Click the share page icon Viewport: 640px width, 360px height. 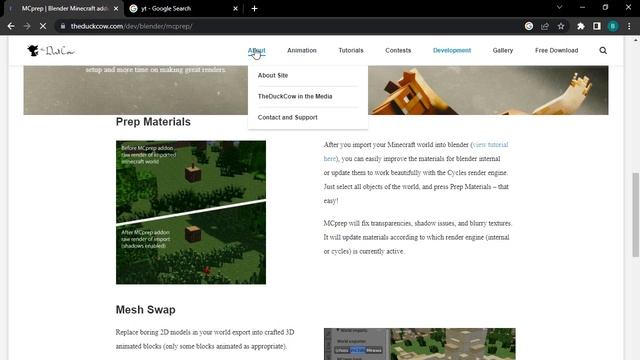[x=545, y=26]
